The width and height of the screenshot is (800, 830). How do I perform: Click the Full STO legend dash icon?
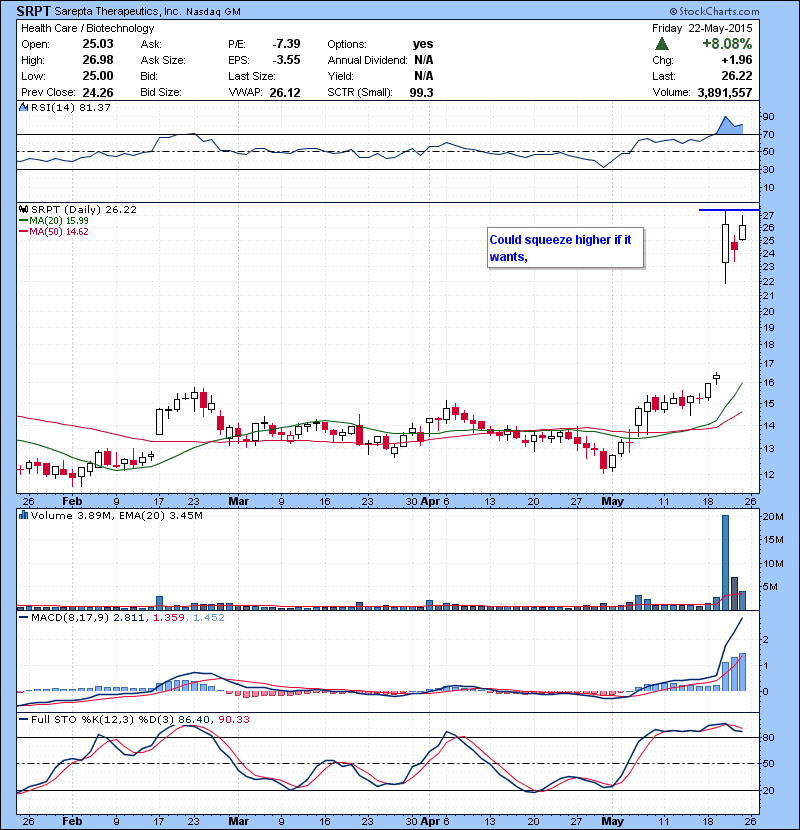[x=24, y=719]
